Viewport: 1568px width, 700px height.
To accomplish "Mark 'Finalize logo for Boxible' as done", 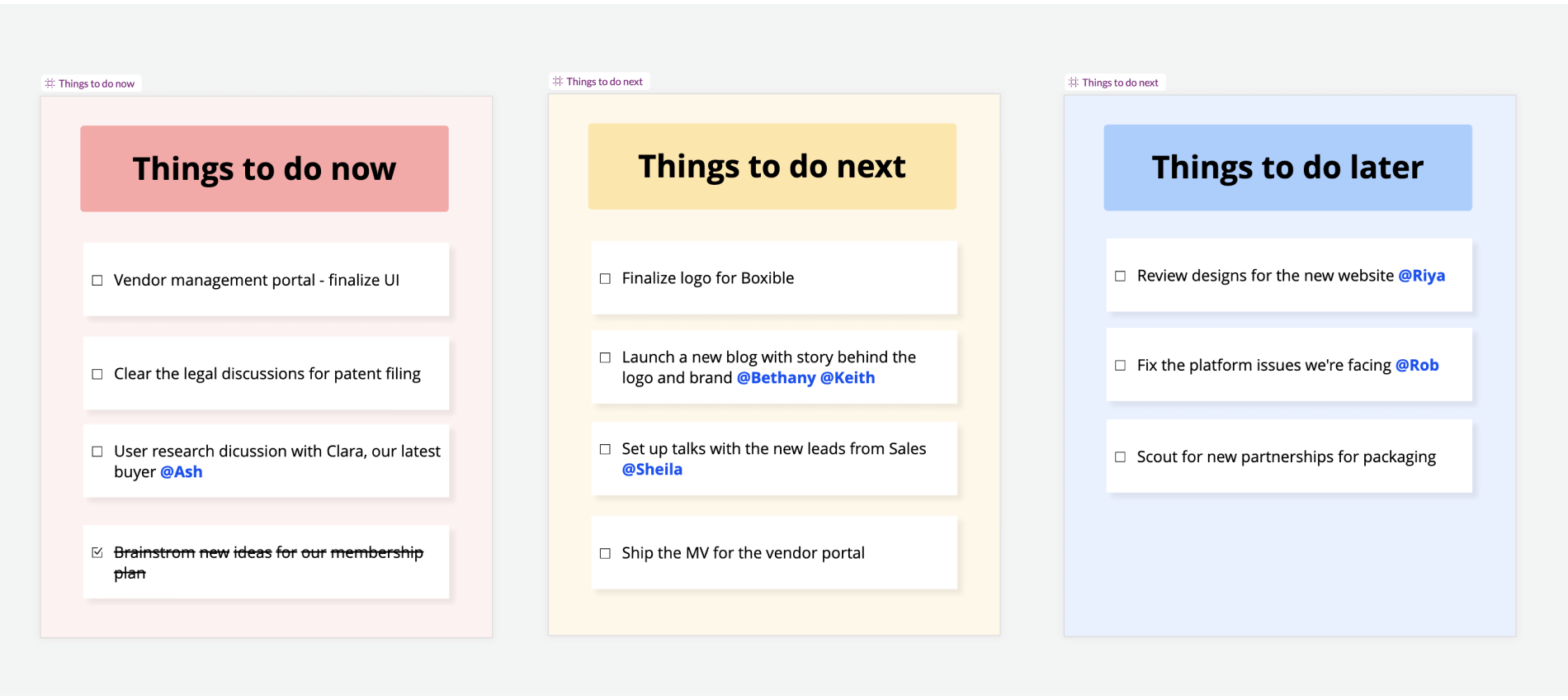I will pos(605,279).
